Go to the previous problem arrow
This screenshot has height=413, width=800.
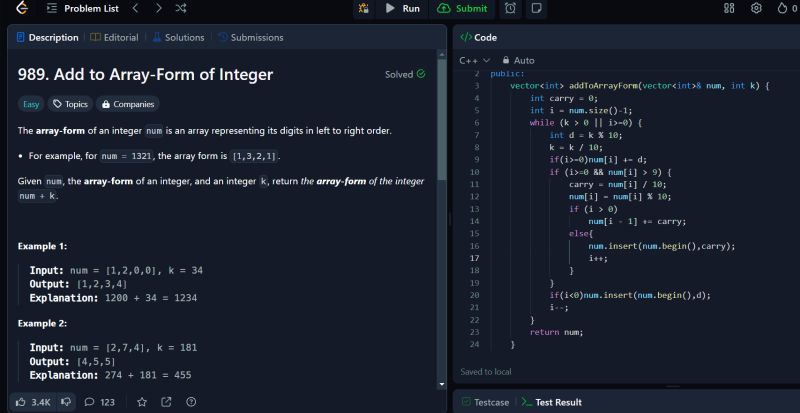pos(136,8)
